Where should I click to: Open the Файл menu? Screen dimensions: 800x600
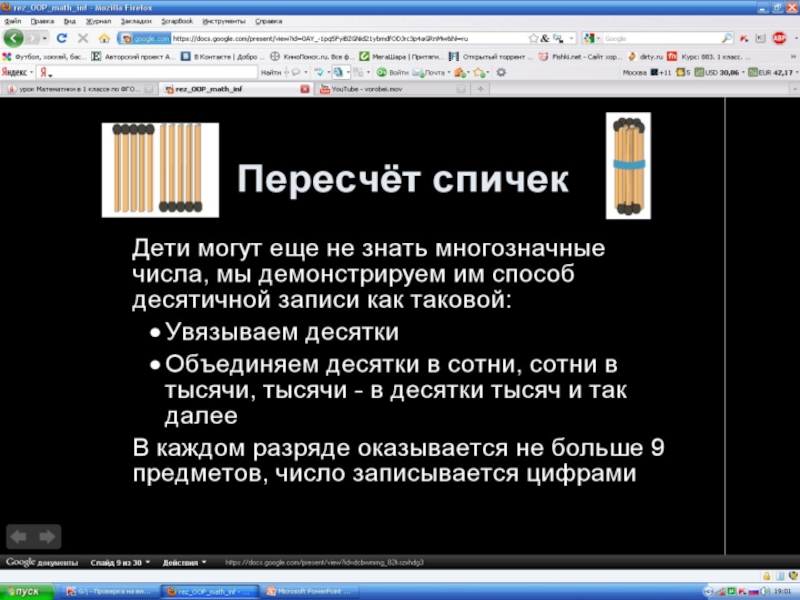coord(13,21)
